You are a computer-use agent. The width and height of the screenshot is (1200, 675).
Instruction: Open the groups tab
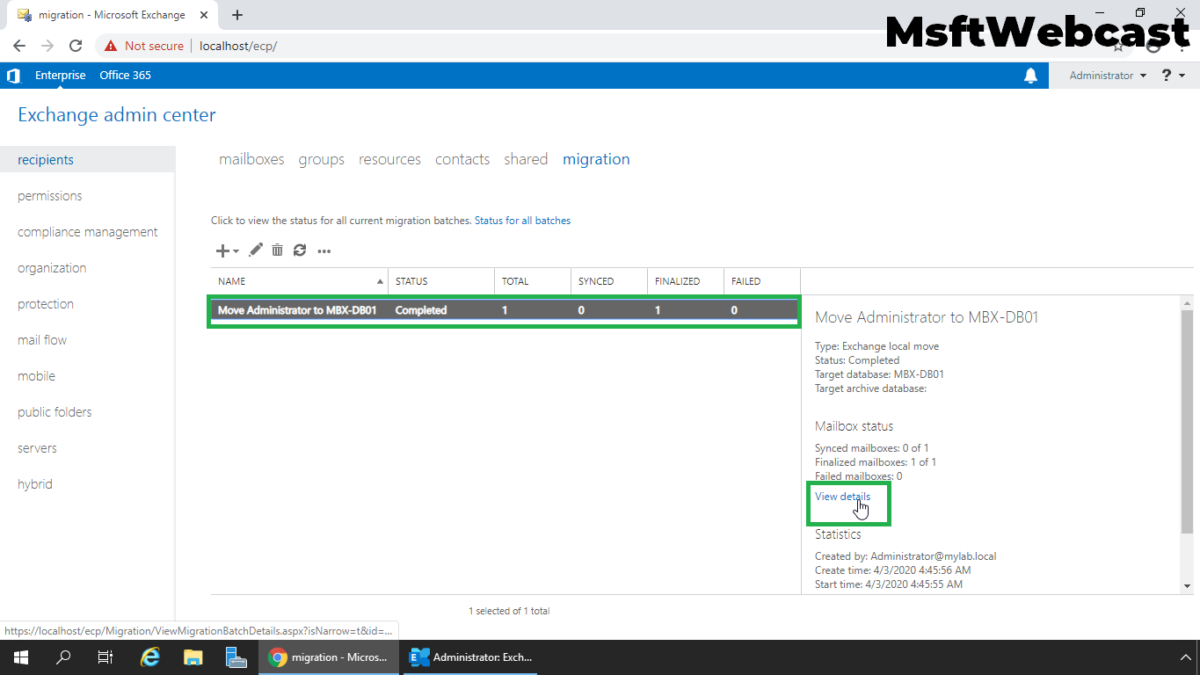[321, 159]
